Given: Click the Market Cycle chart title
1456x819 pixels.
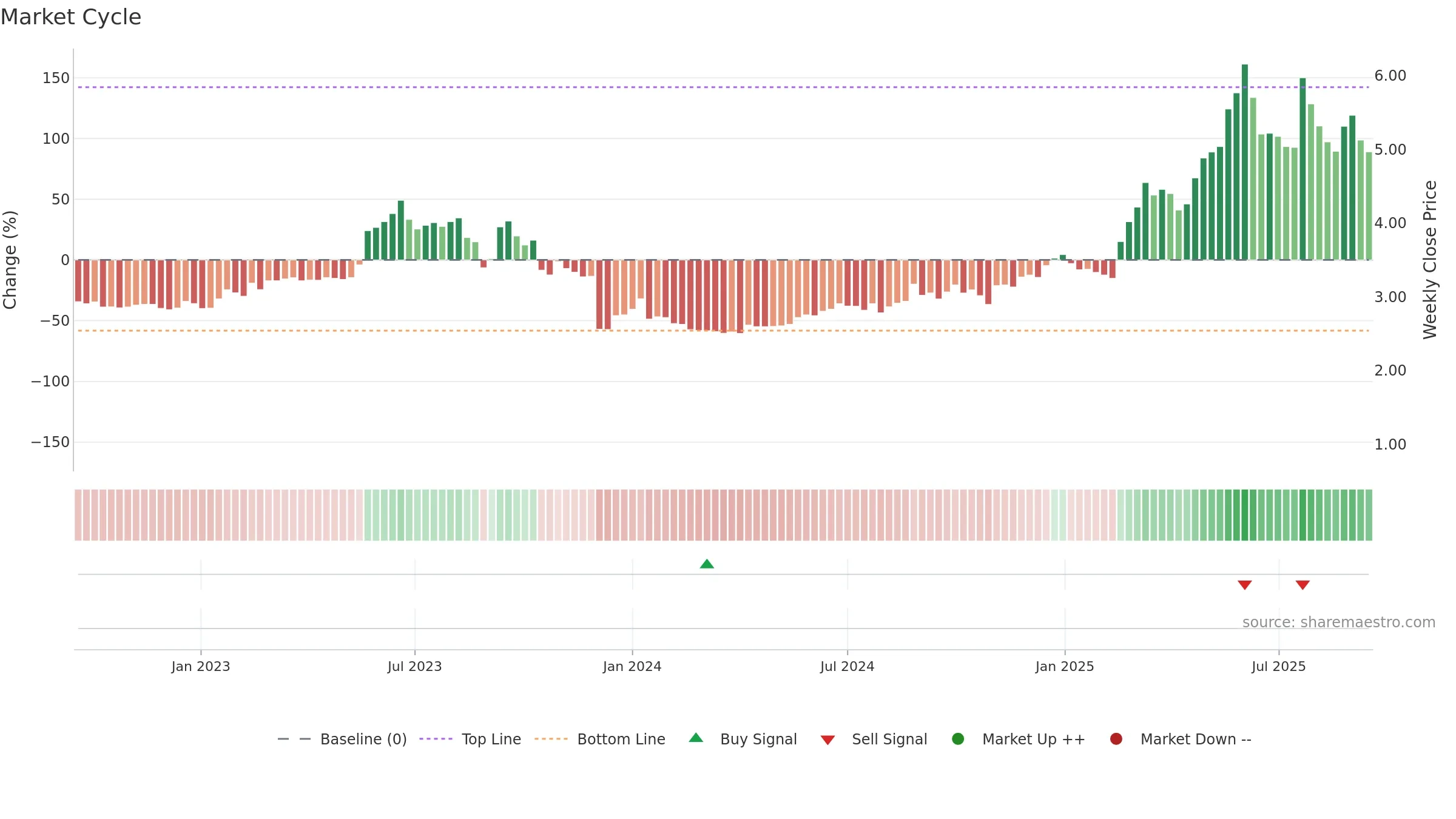Looking at the screenshot, I should click(71, 17).
